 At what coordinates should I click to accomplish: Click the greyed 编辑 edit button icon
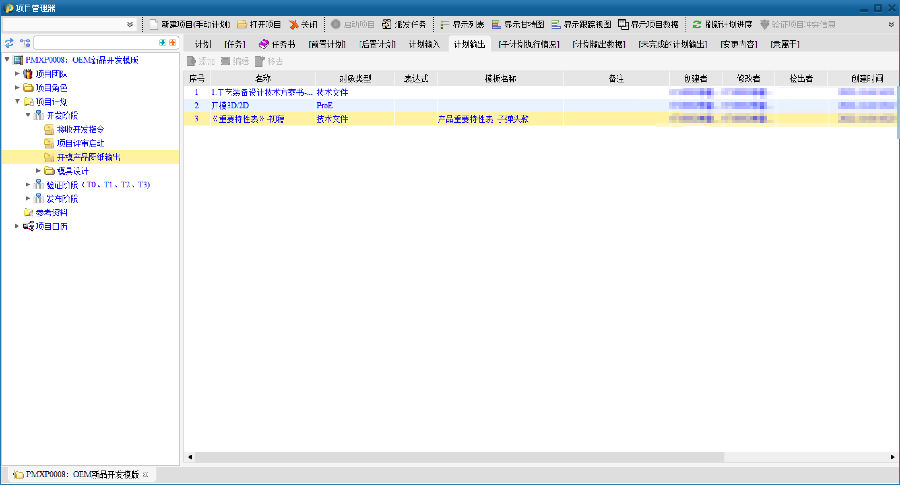[226, 61]
